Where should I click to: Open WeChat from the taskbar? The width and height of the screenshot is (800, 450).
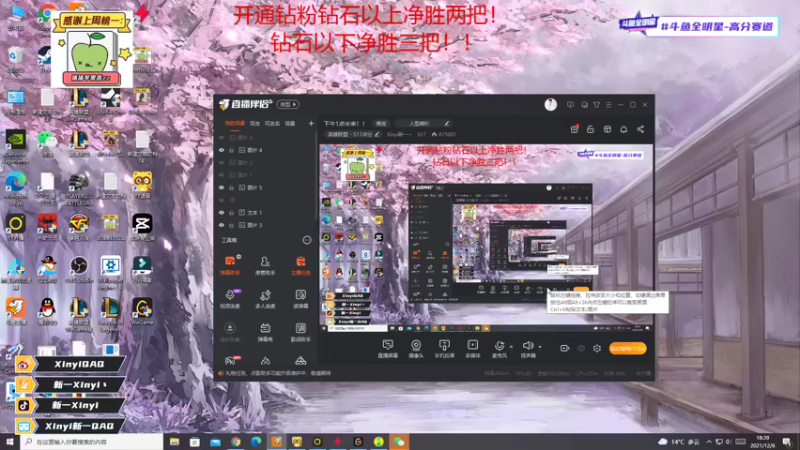(x=399, y=442)
